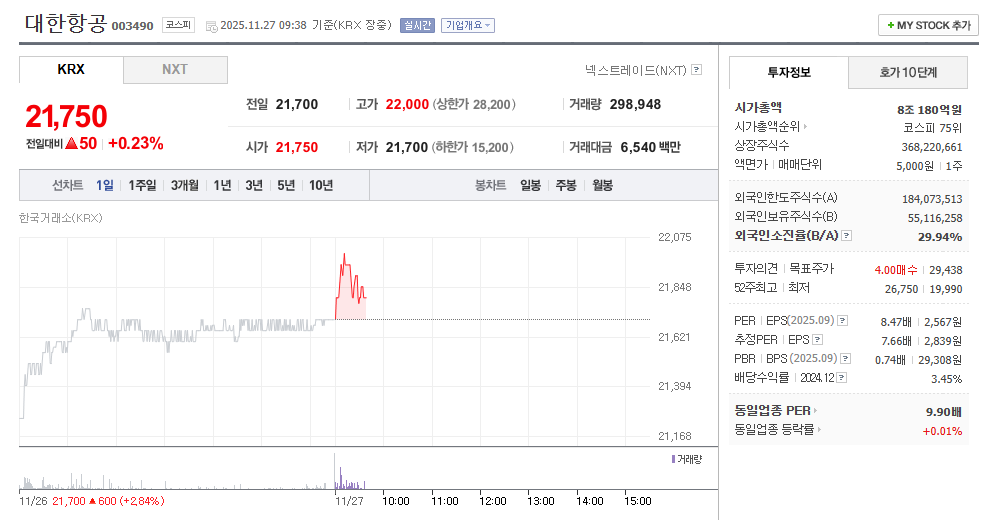The height and width of the screenshot is (520, 996).
Task: Open the 투자정보 tab
Action: pos(789,72)
